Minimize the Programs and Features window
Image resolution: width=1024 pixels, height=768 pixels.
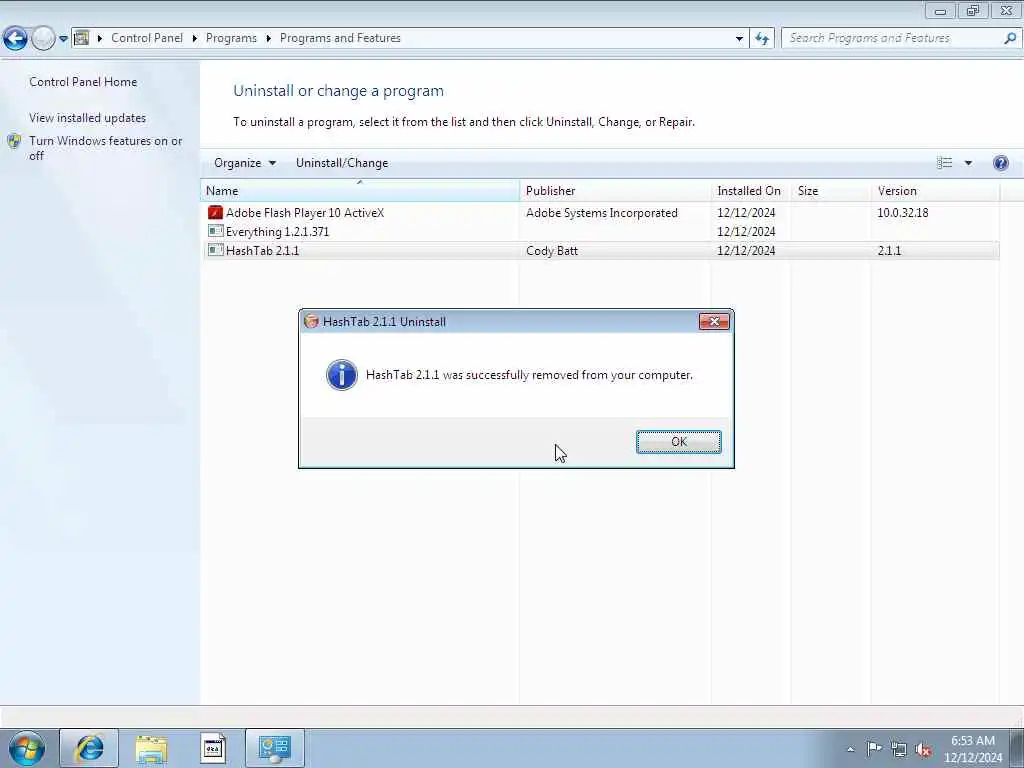click(x=940, y=10)
